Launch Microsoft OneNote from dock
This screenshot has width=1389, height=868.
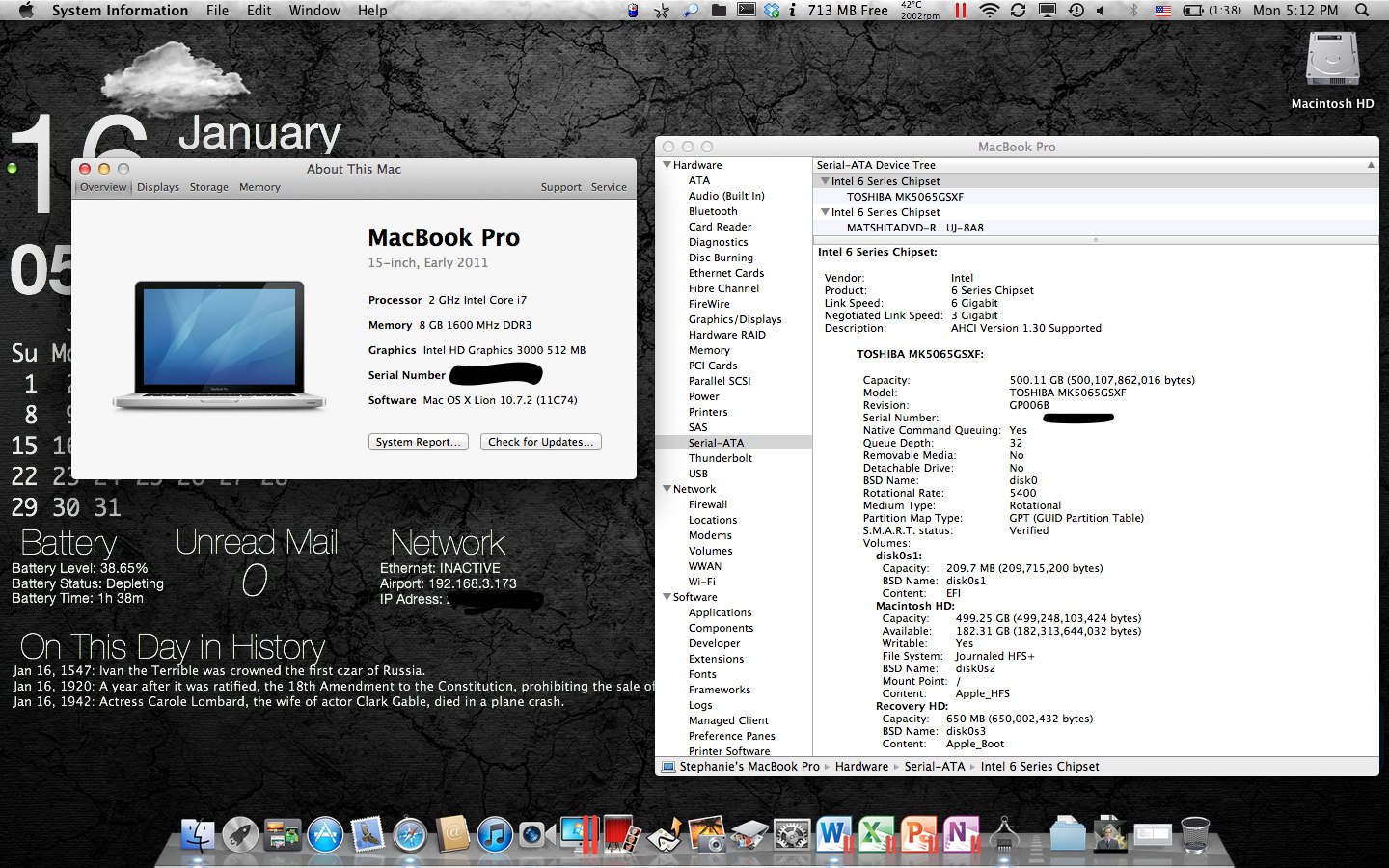961,833
